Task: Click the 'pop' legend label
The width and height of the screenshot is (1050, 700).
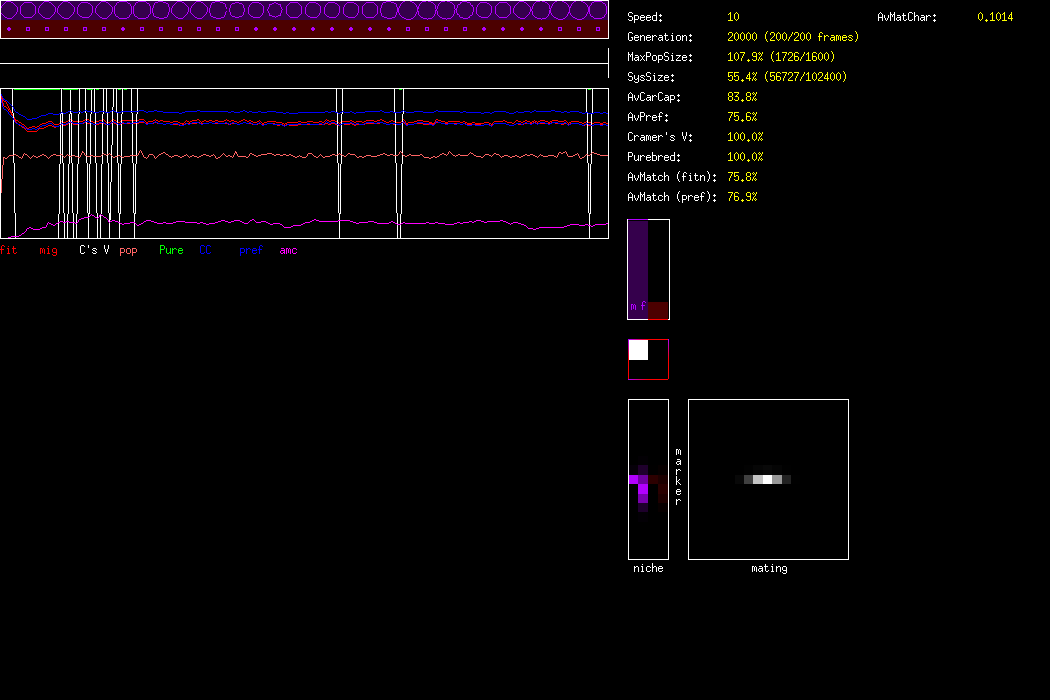Action: tap(128, 250)
